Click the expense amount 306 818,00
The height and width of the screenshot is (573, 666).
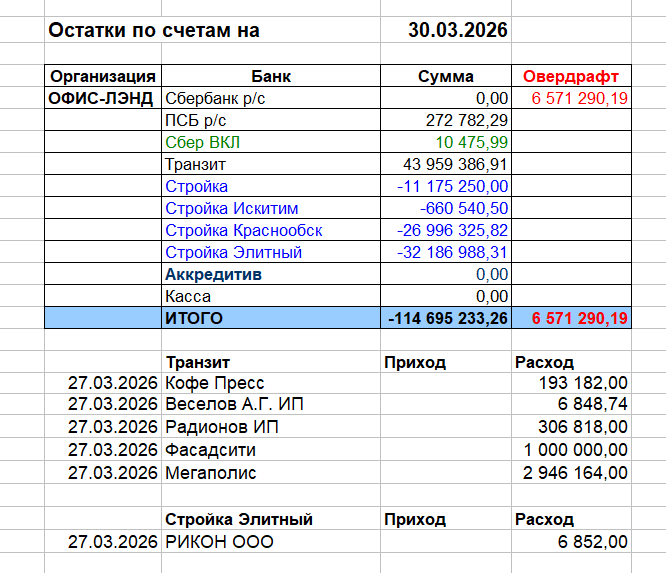[x=571, y=427]
